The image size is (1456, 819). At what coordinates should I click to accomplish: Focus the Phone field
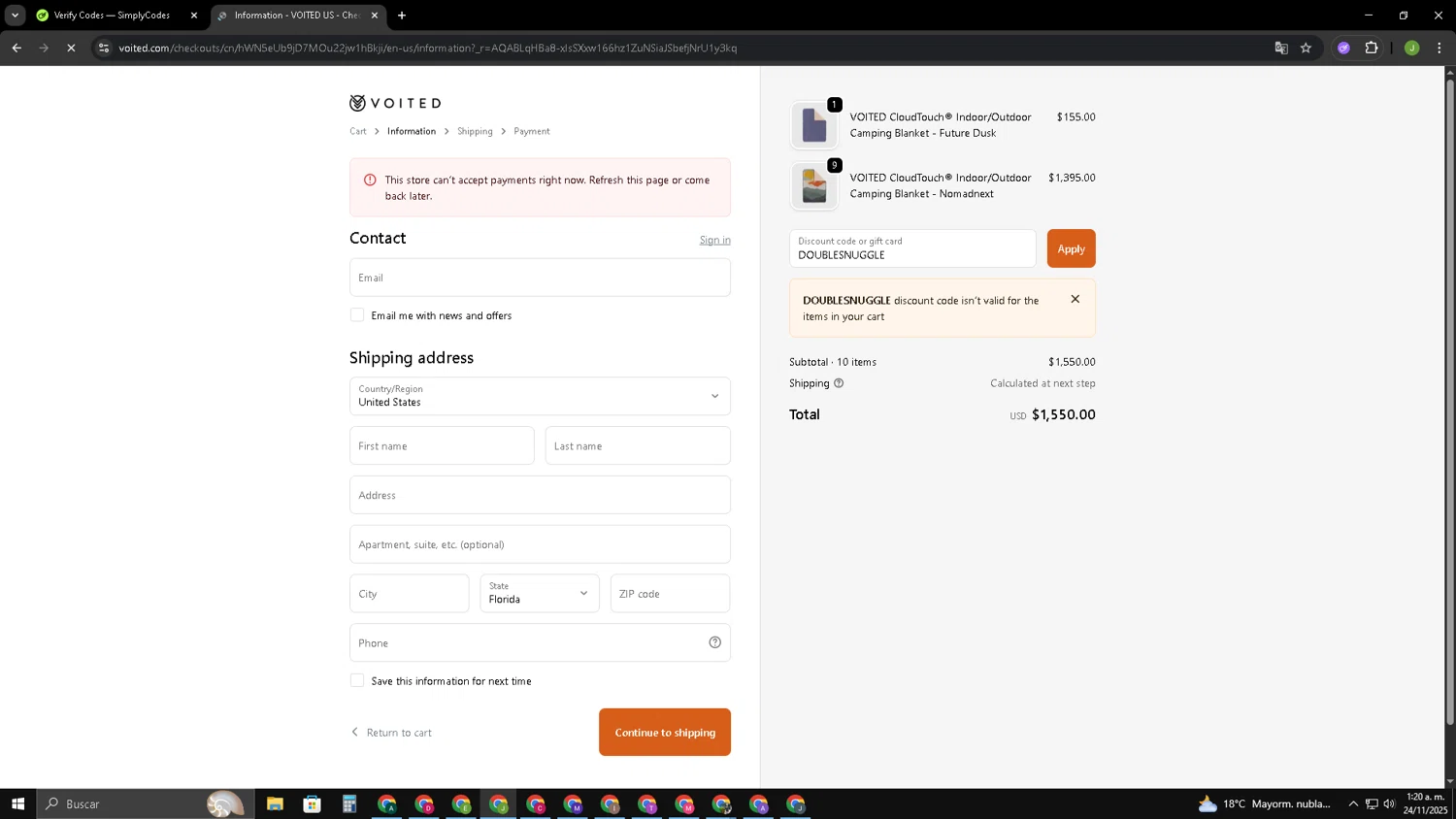540,642
